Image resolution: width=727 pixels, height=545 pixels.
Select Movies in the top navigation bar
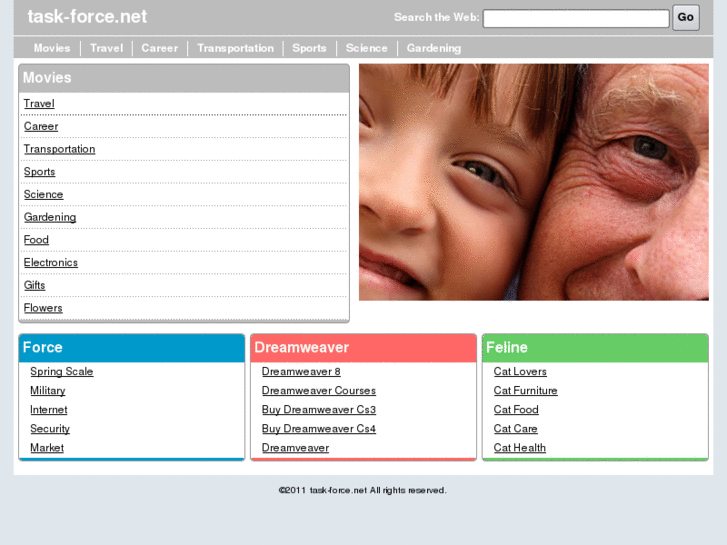pyautogui.click(x=52, y=48)
